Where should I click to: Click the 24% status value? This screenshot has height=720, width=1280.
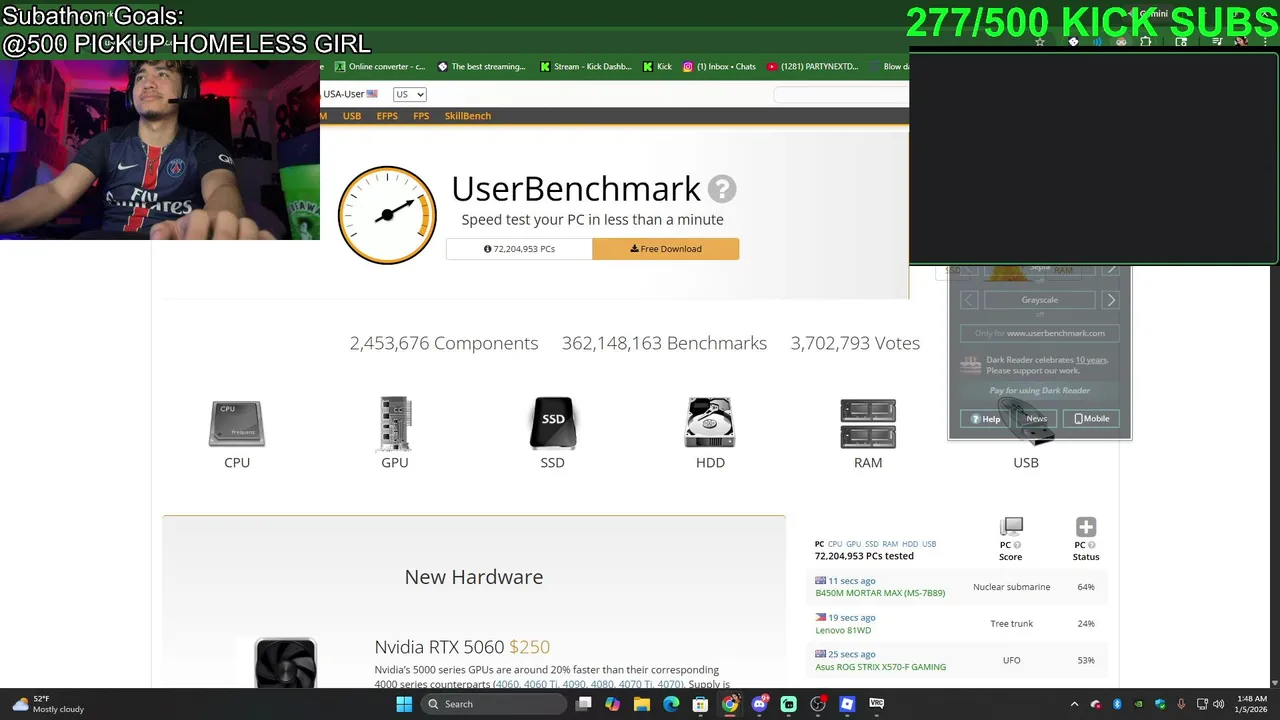point(1086,624)
